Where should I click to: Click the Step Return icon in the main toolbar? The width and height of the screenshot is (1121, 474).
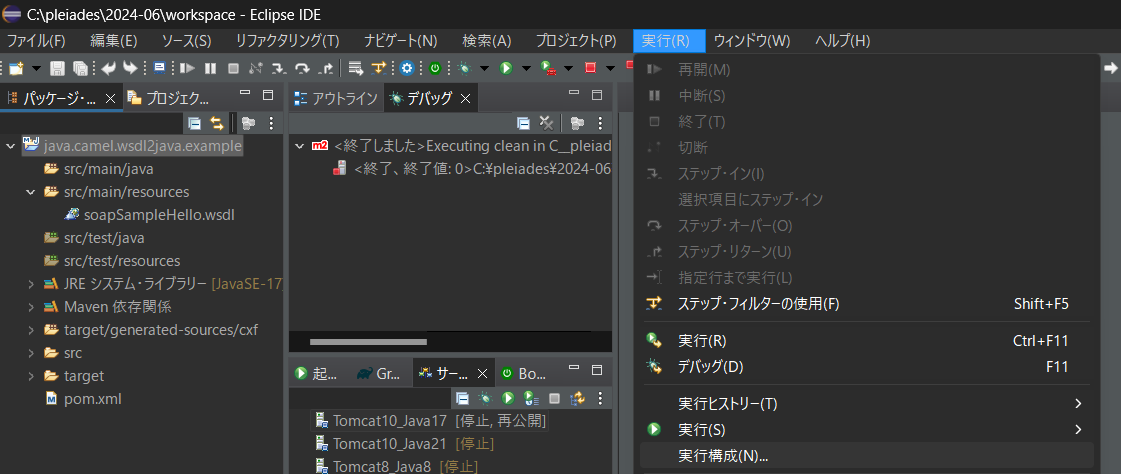(325, 68)
